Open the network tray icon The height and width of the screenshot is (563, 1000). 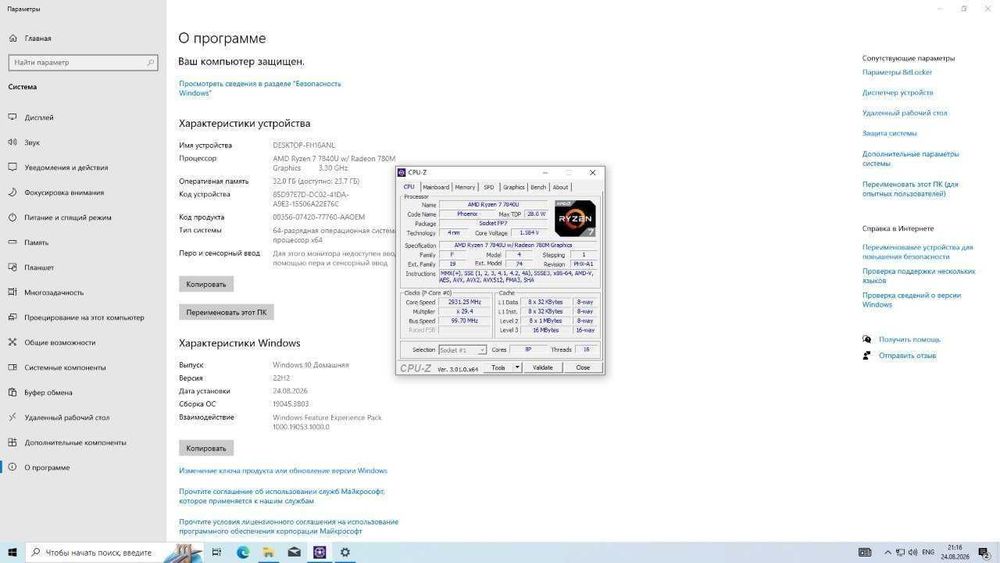click(x=900, y=552)
